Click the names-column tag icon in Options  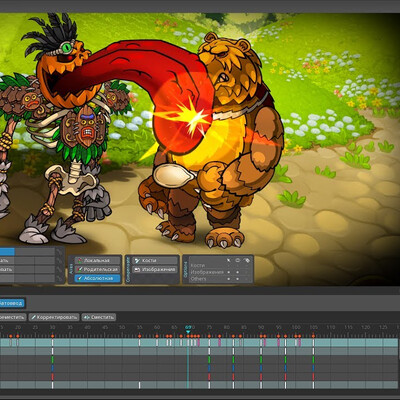(x=246, y=260)
